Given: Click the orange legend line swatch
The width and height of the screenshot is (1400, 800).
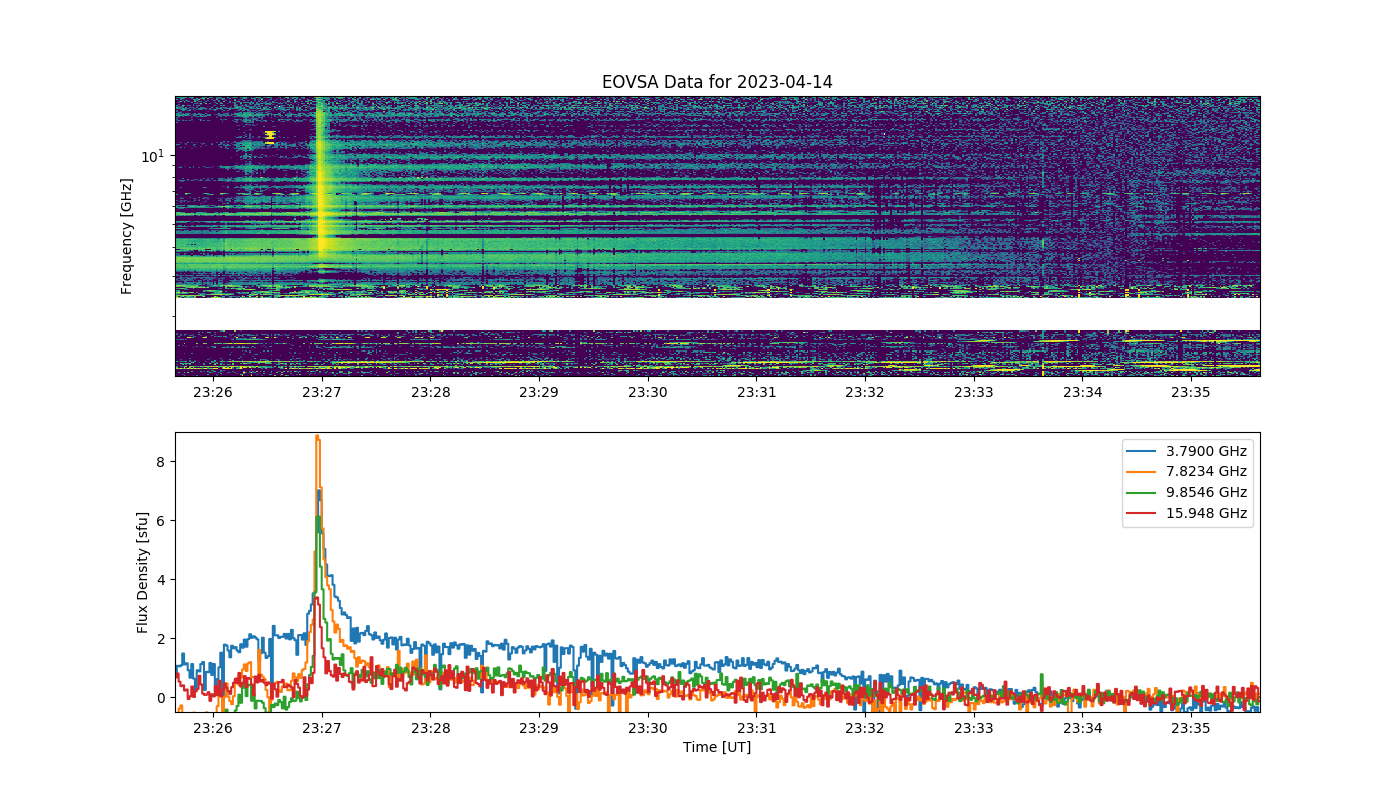Looking at the screenshot, I should click(1143, 472).
